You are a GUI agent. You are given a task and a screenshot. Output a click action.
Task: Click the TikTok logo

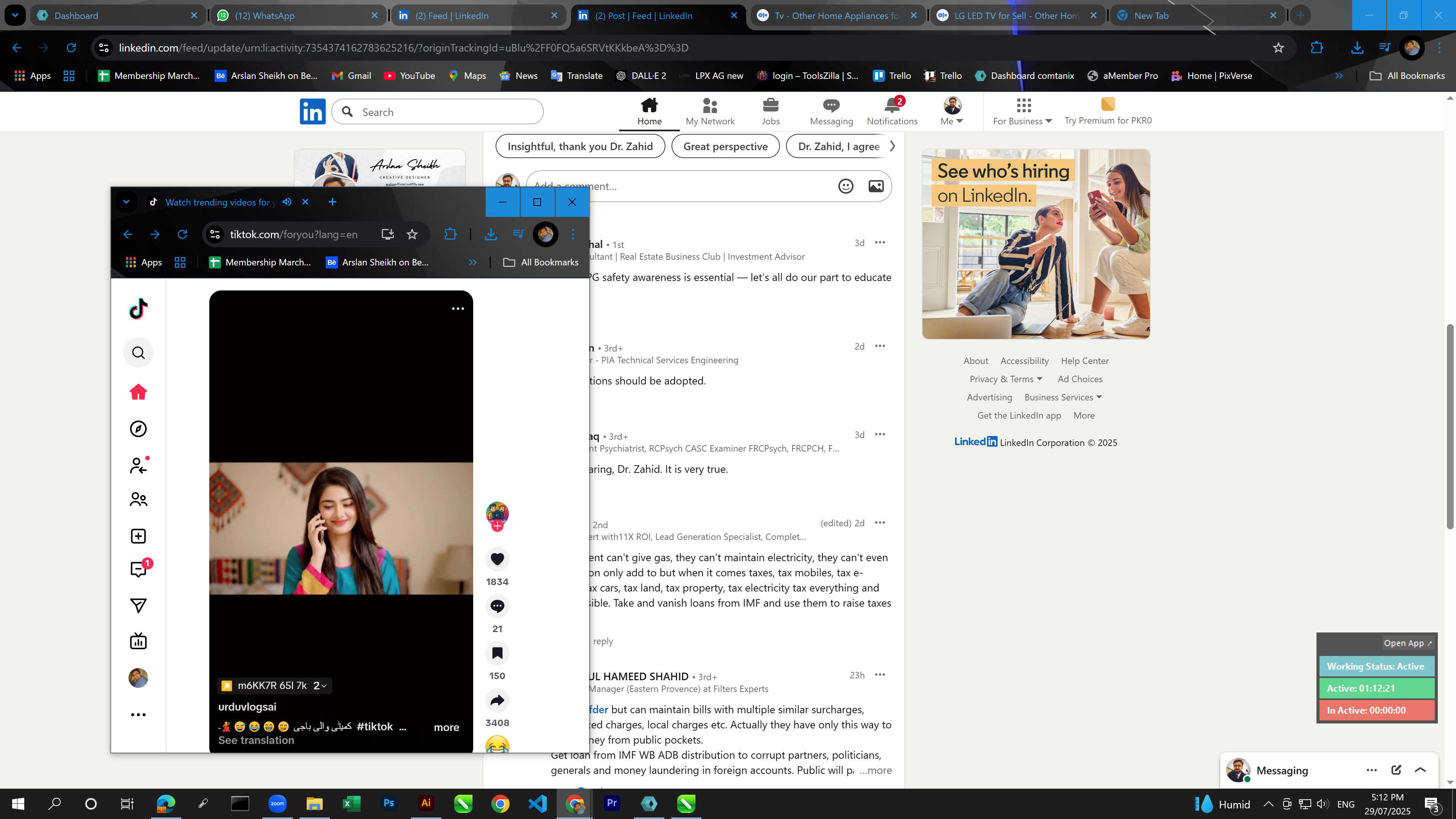pyautogui.click(x=138, y=309)
